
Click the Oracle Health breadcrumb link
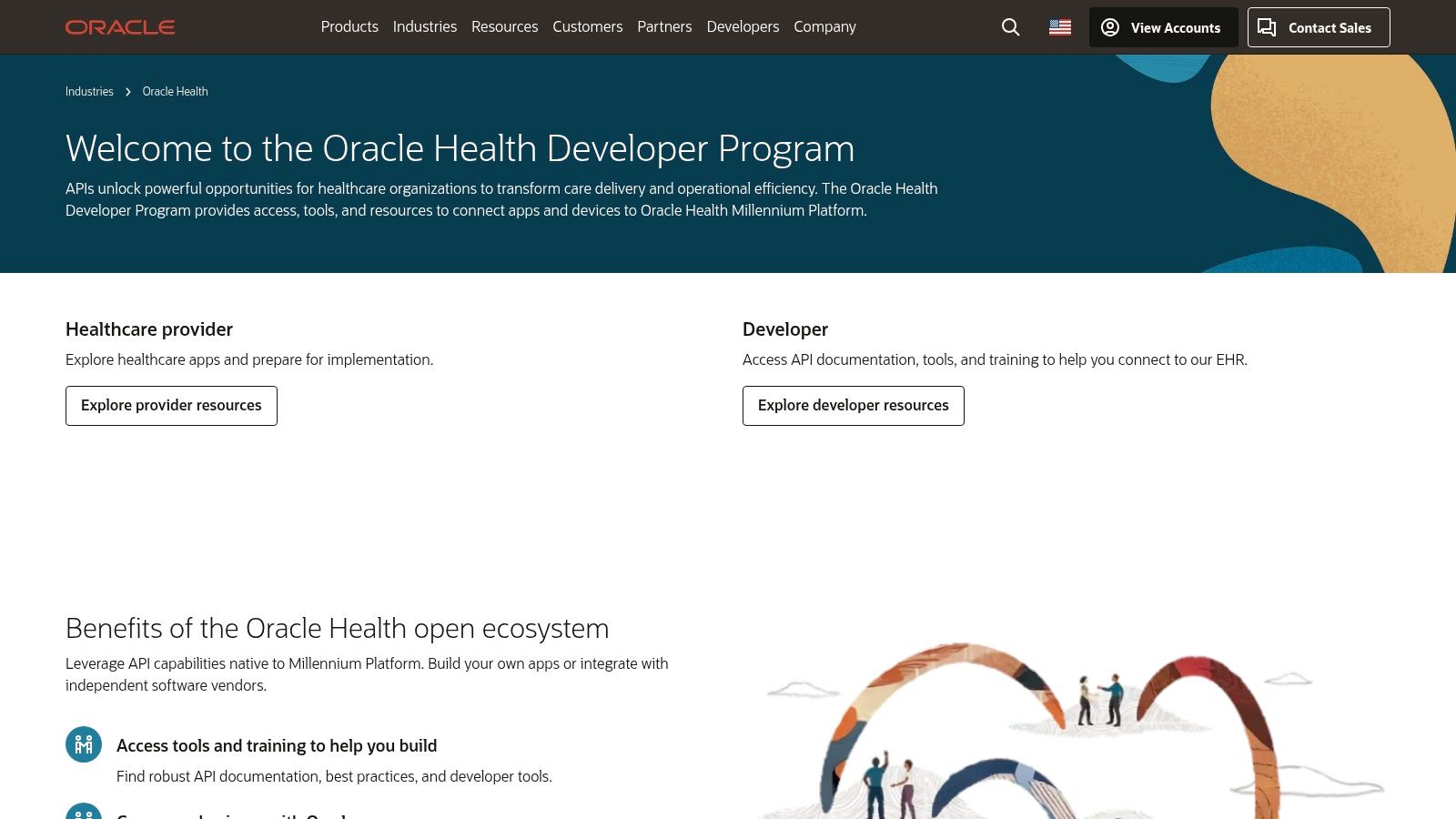175,91
